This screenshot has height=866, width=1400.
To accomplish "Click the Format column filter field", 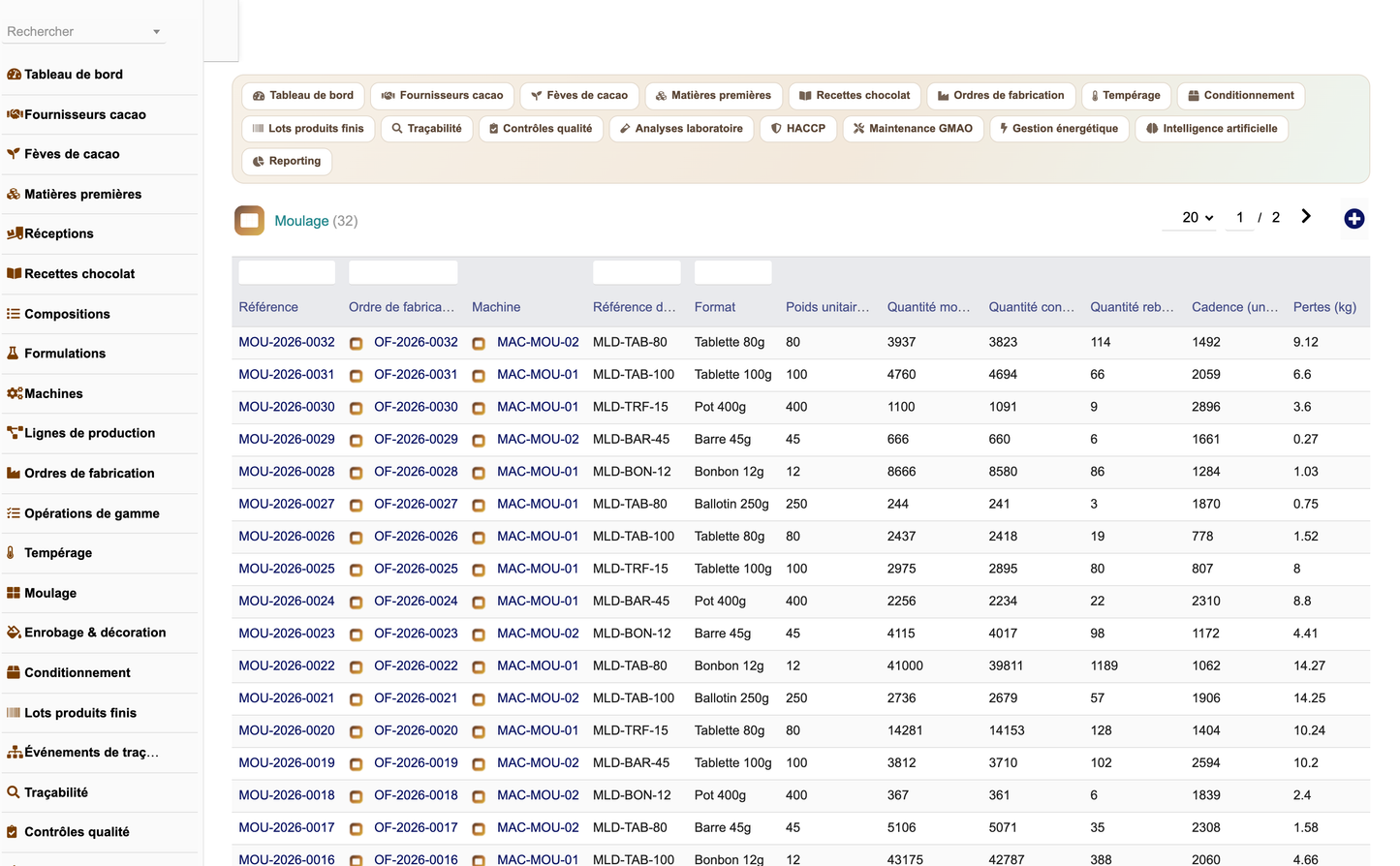I will pyautogui.click(x=733, y=272).
